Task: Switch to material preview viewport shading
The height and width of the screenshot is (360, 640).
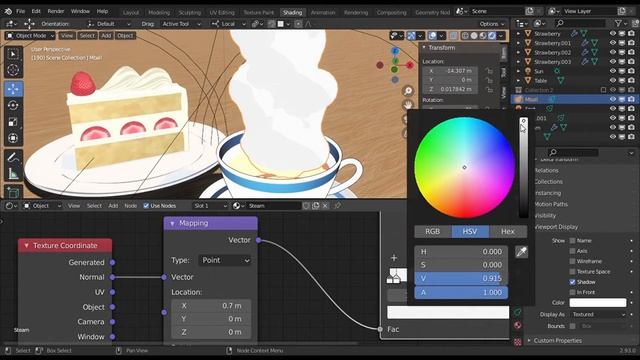Action: 483,36
